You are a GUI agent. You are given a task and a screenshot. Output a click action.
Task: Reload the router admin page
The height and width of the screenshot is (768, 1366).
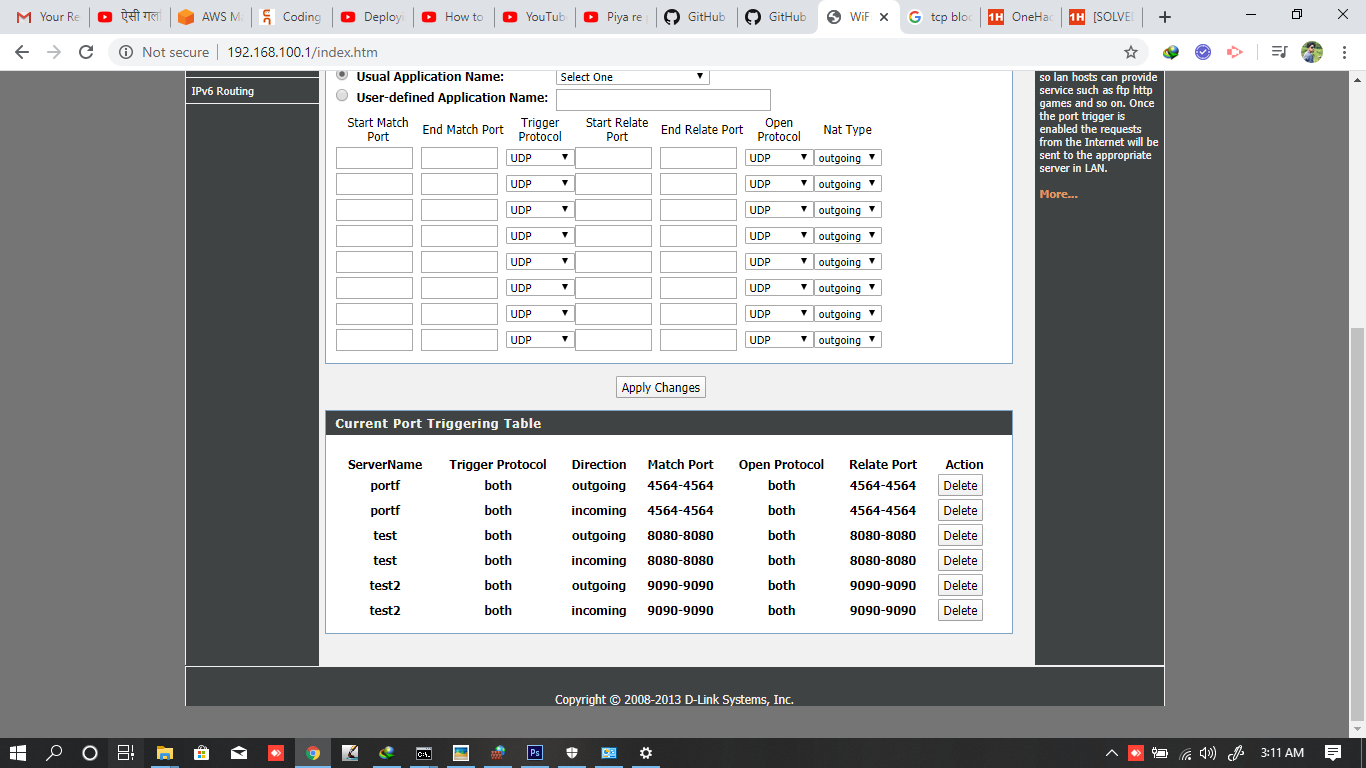point(86,52)
